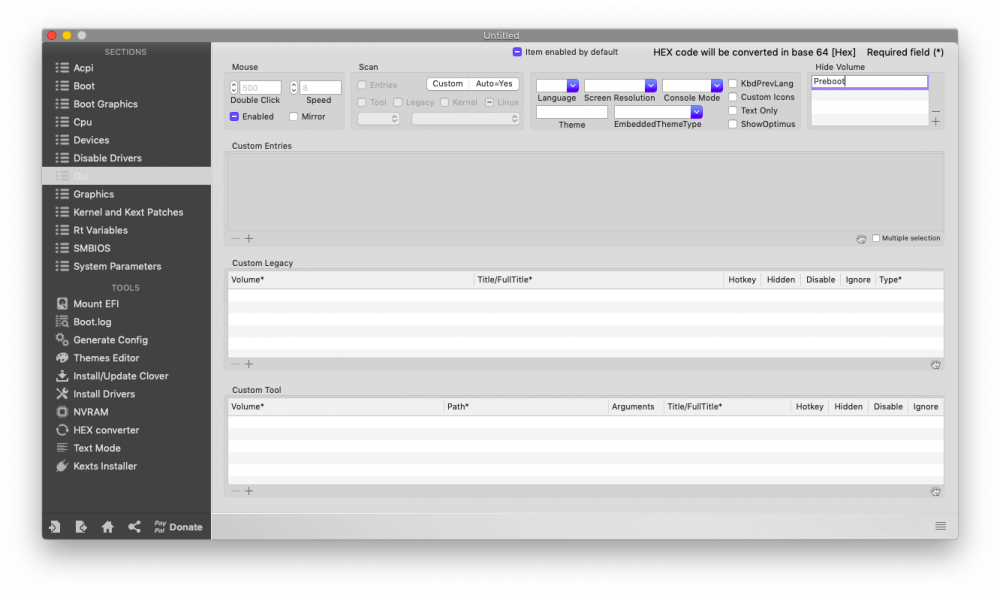Click the action icon below the Custom Legacy table
1000x595 pixels.
pyautogui.click(x=935, y=365)
